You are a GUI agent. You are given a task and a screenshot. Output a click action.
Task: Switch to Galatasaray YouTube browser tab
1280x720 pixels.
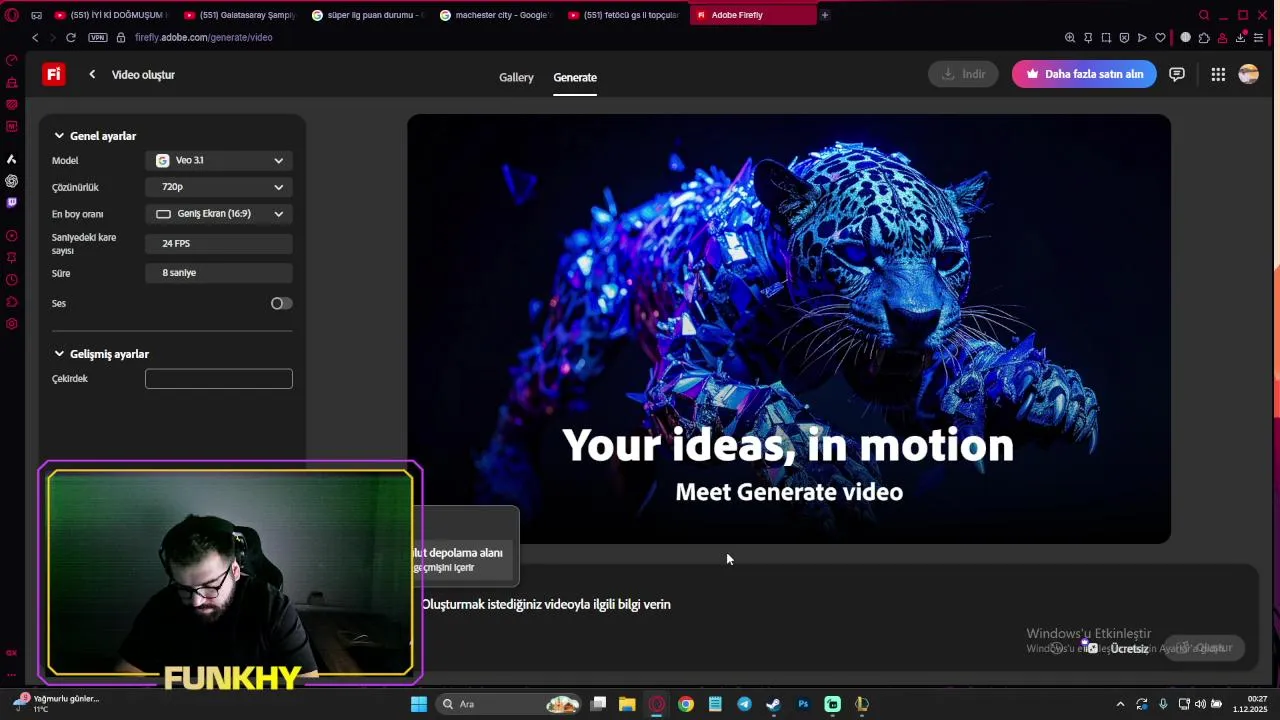coord(239,15)
